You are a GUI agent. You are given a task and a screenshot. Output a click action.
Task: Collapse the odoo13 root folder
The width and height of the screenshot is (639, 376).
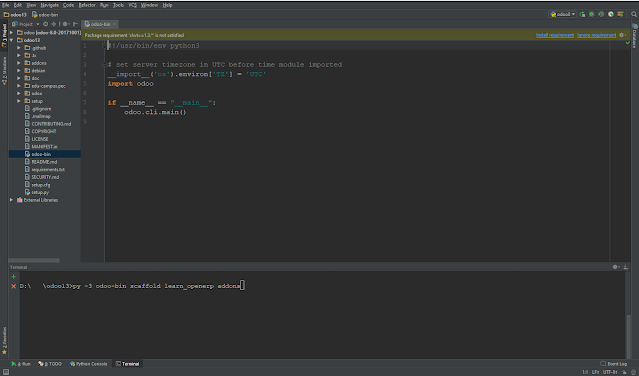[11, 40]
